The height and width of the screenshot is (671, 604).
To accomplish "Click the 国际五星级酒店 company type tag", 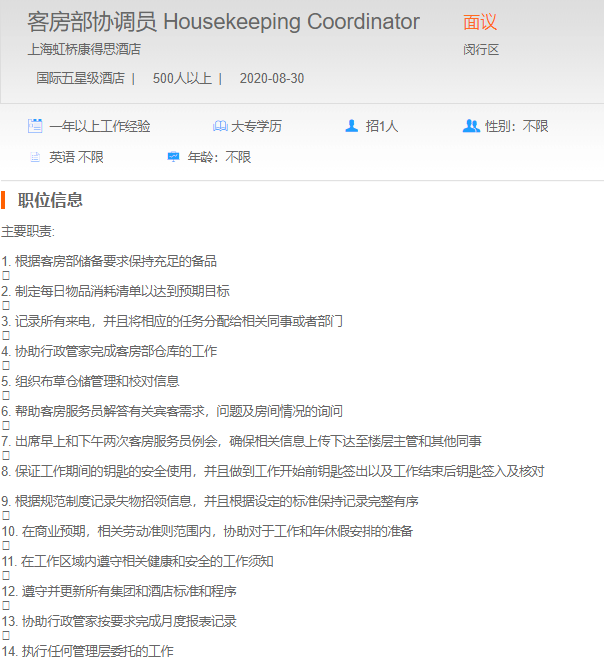I will (80, 78).
